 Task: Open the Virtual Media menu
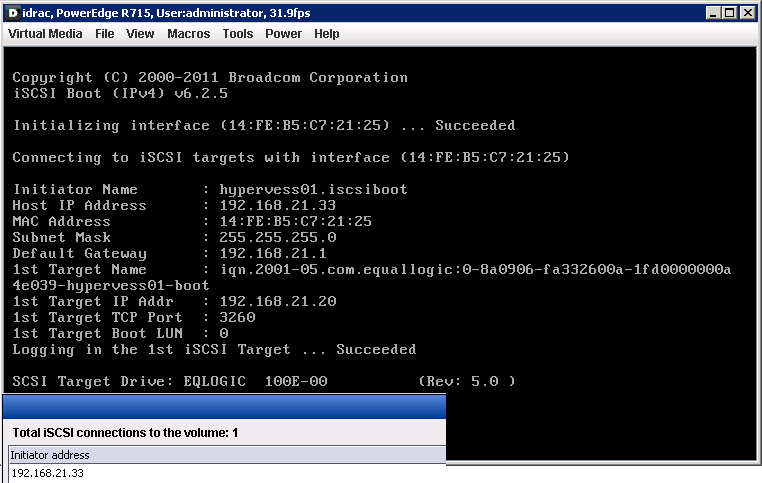click(45, 34)
